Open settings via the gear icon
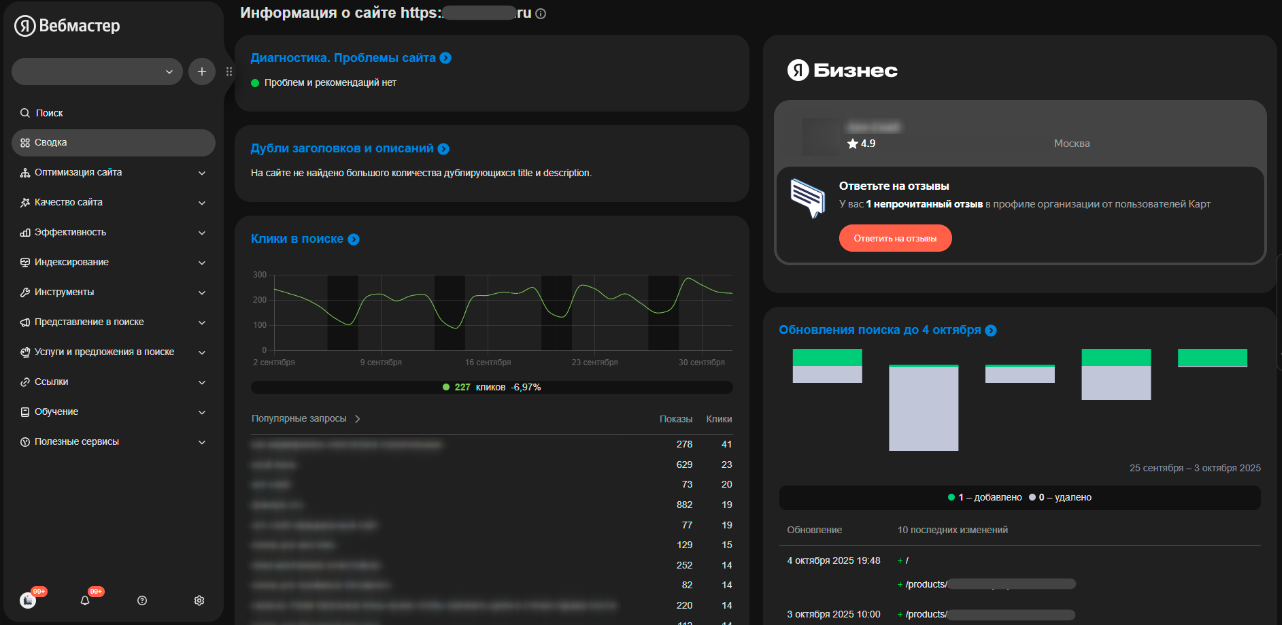 [x=199, y=600]
